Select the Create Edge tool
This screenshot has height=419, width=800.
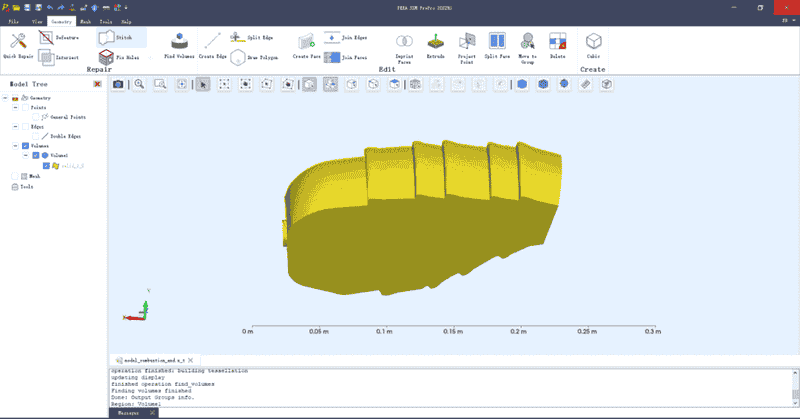[x=212, y=45]
